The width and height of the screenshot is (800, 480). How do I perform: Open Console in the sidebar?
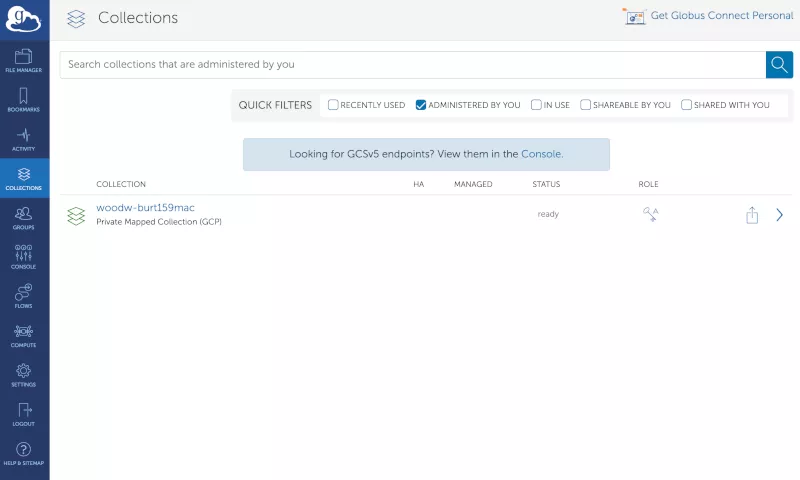click(x=23, y=257)
